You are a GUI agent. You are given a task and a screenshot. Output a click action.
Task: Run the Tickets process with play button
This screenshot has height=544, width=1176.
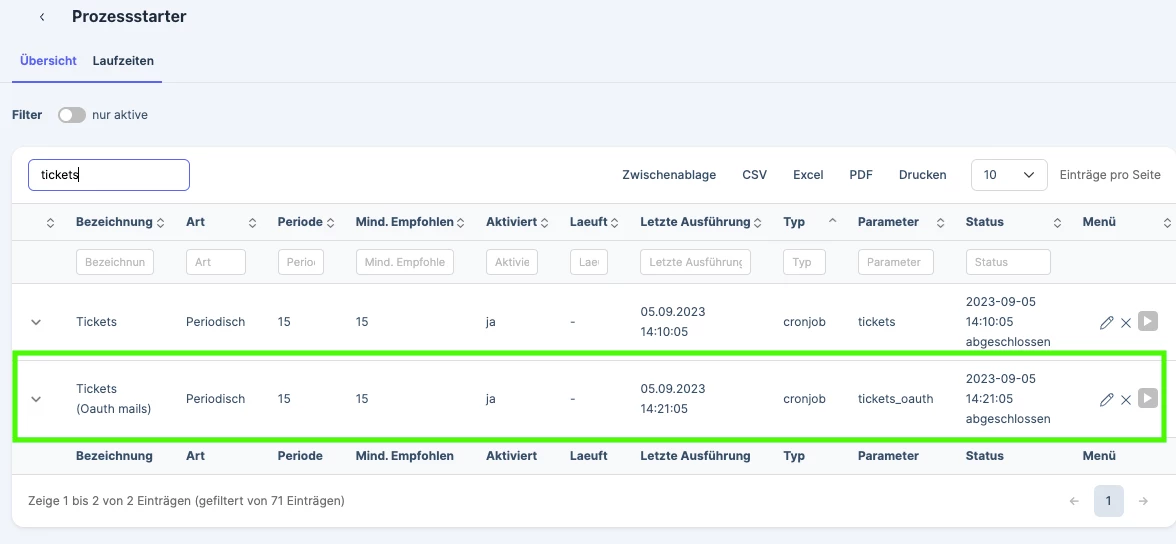tap(1148, 321)
